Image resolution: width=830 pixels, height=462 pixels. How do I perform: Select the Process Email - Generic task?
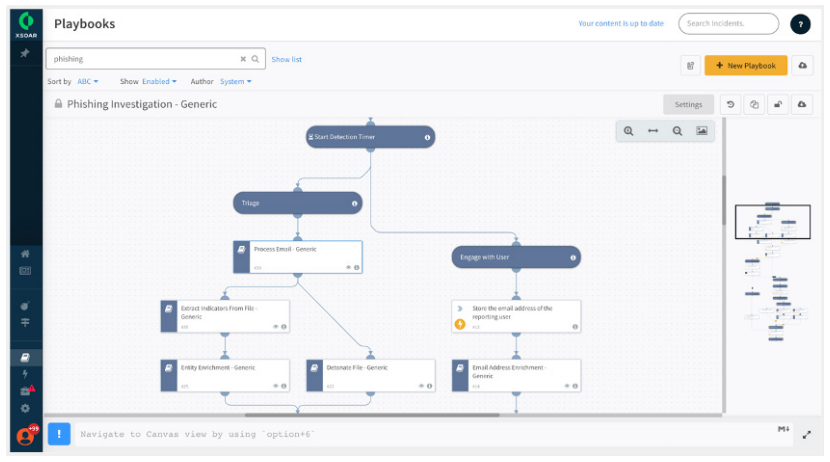pyautogui.click(x=297, y=257)
